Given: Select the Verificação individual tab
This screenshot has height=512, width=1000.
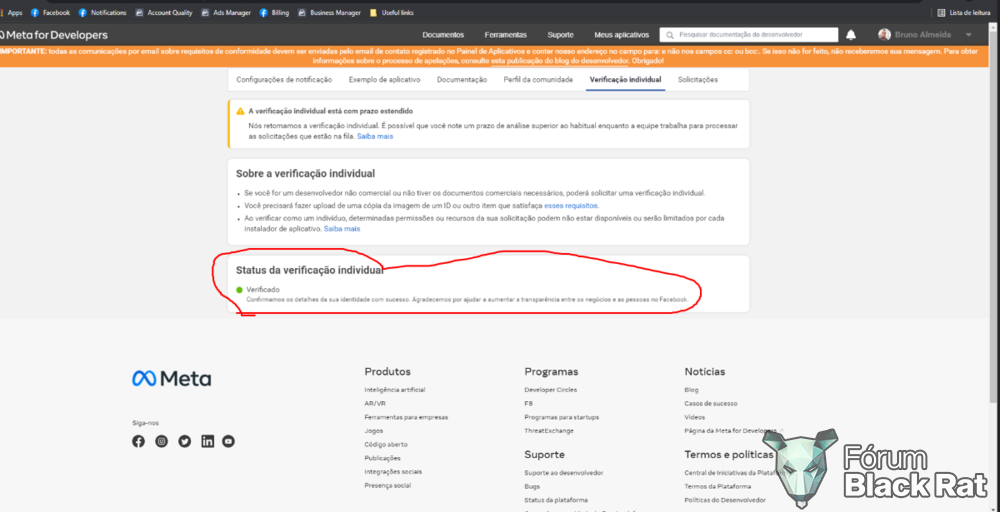Looking at the screenshot, I should click(x=625, y=80).
